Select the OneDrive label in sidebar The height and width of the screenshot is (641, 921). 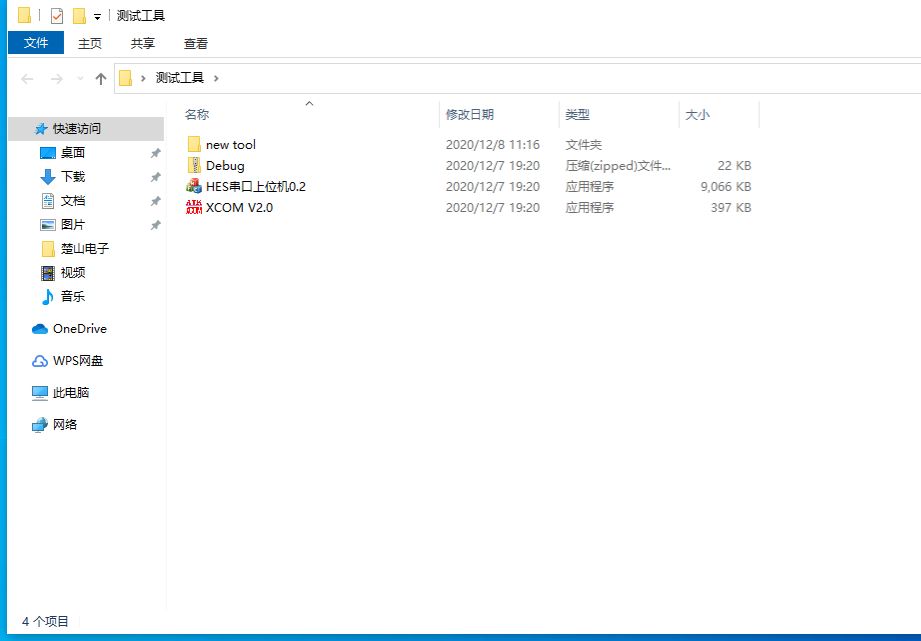[x=80, y=329]
